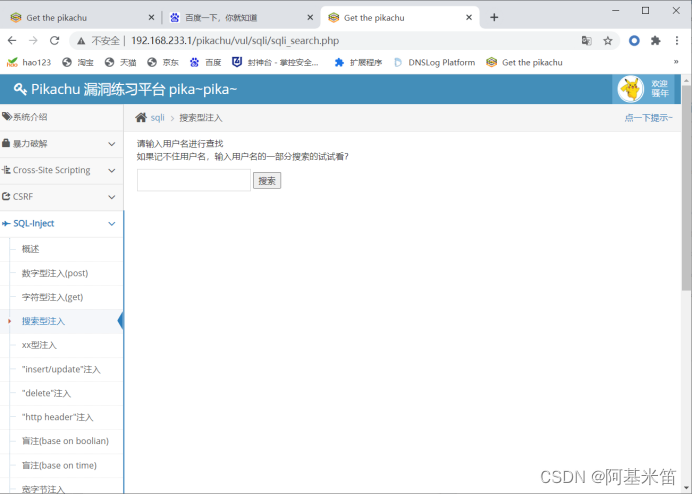This screenshot has width=692, height=495.
Task: Click the username search input field
Action: (x=194, y=180)
